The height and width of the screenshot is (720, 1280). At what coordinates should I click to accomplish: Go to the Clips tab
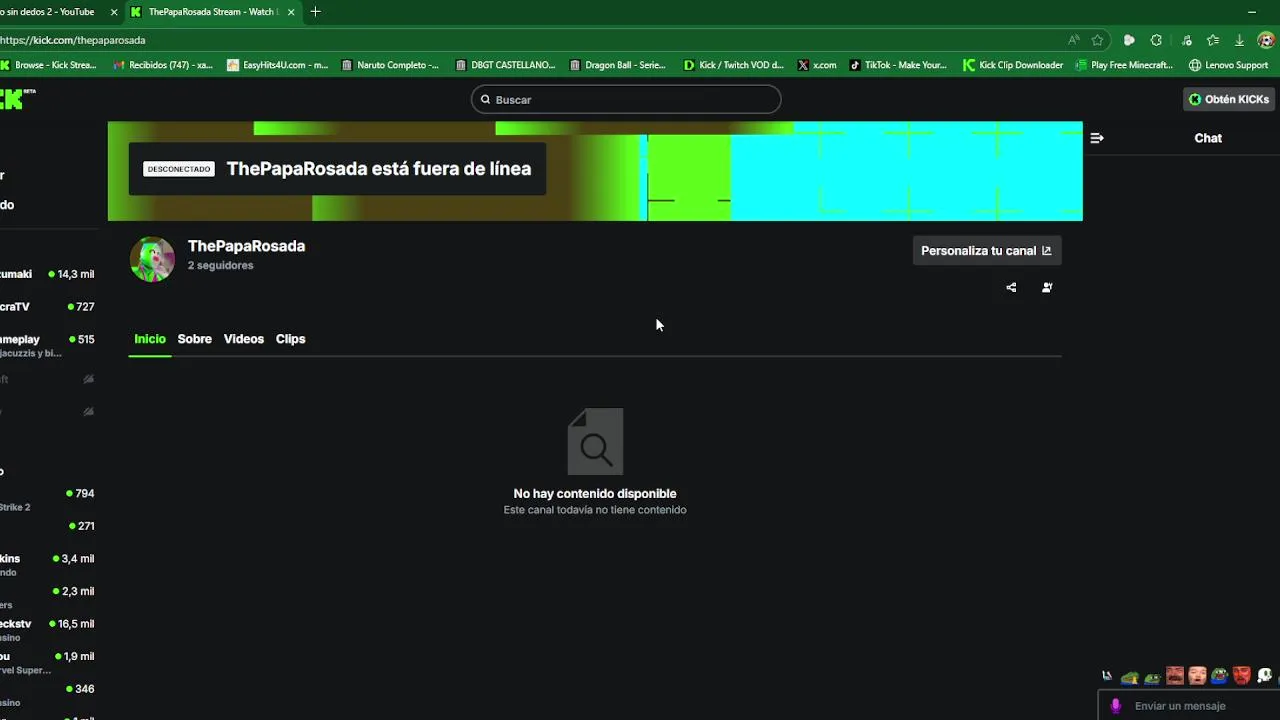click(290, 339)
